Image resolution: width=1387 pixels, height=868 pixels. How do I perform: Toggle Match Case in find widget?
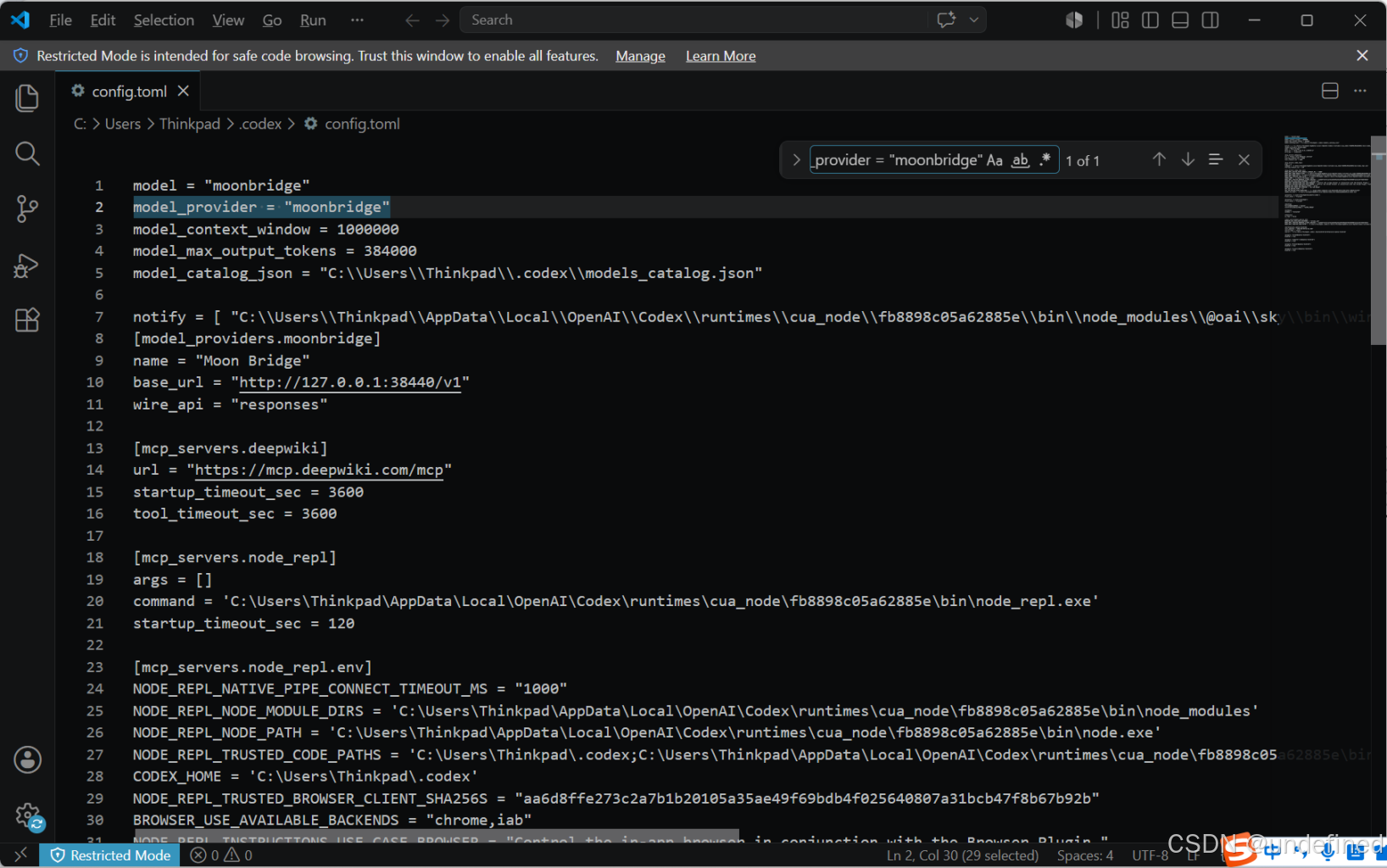994,160
